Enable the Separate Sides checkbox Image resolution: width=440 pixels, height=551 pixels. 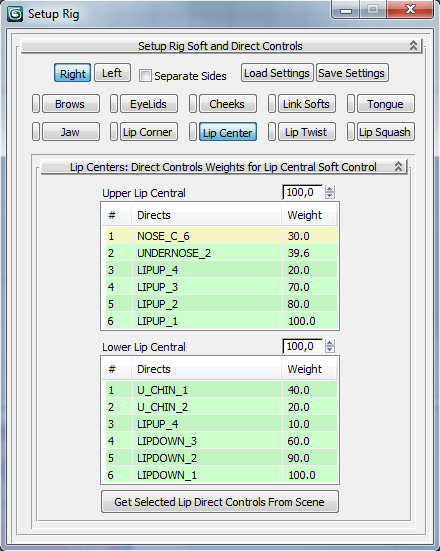(x=145, y=75)
